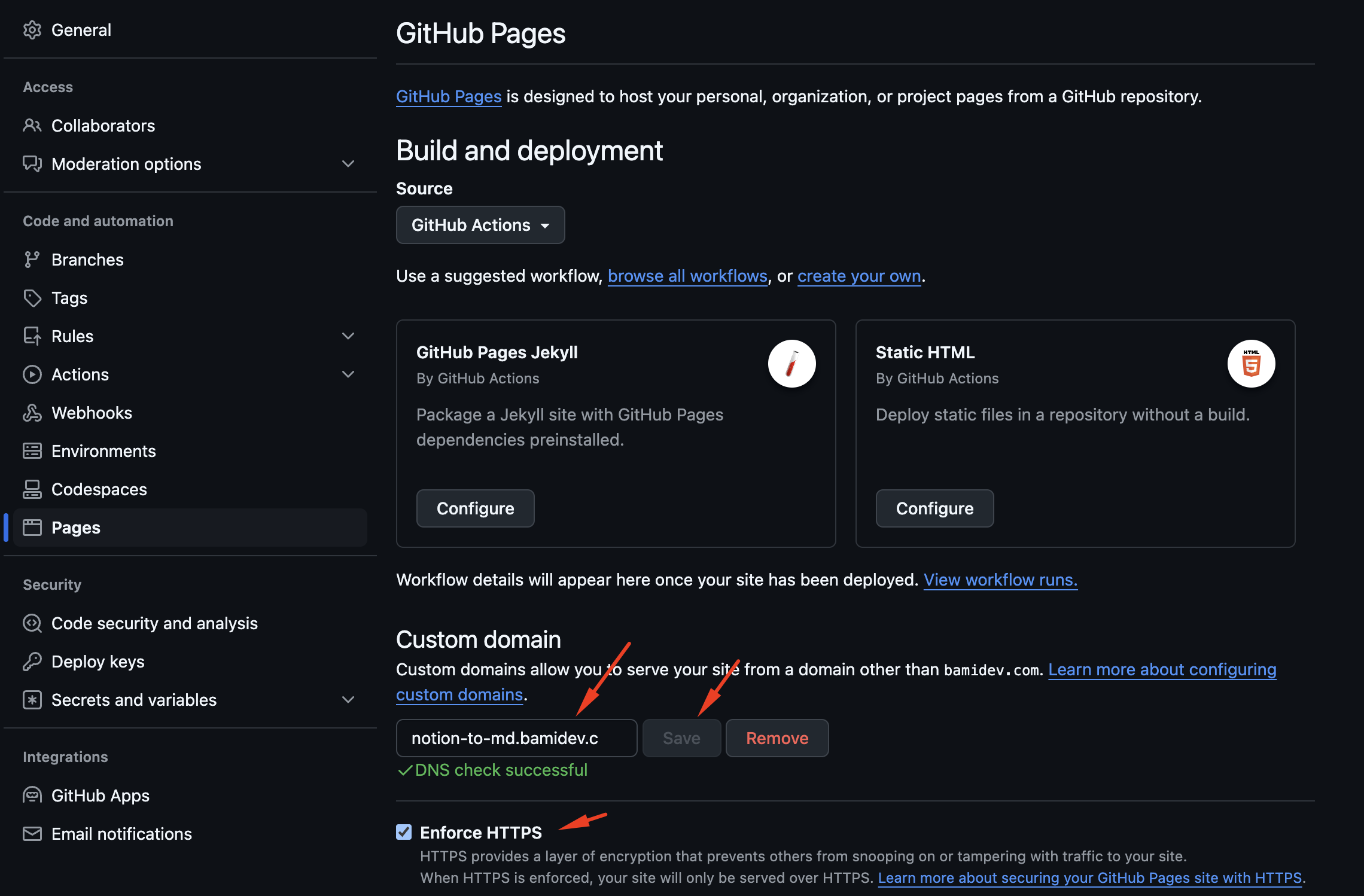Expand the Rules submenu chevron

(x=348, y=336)
